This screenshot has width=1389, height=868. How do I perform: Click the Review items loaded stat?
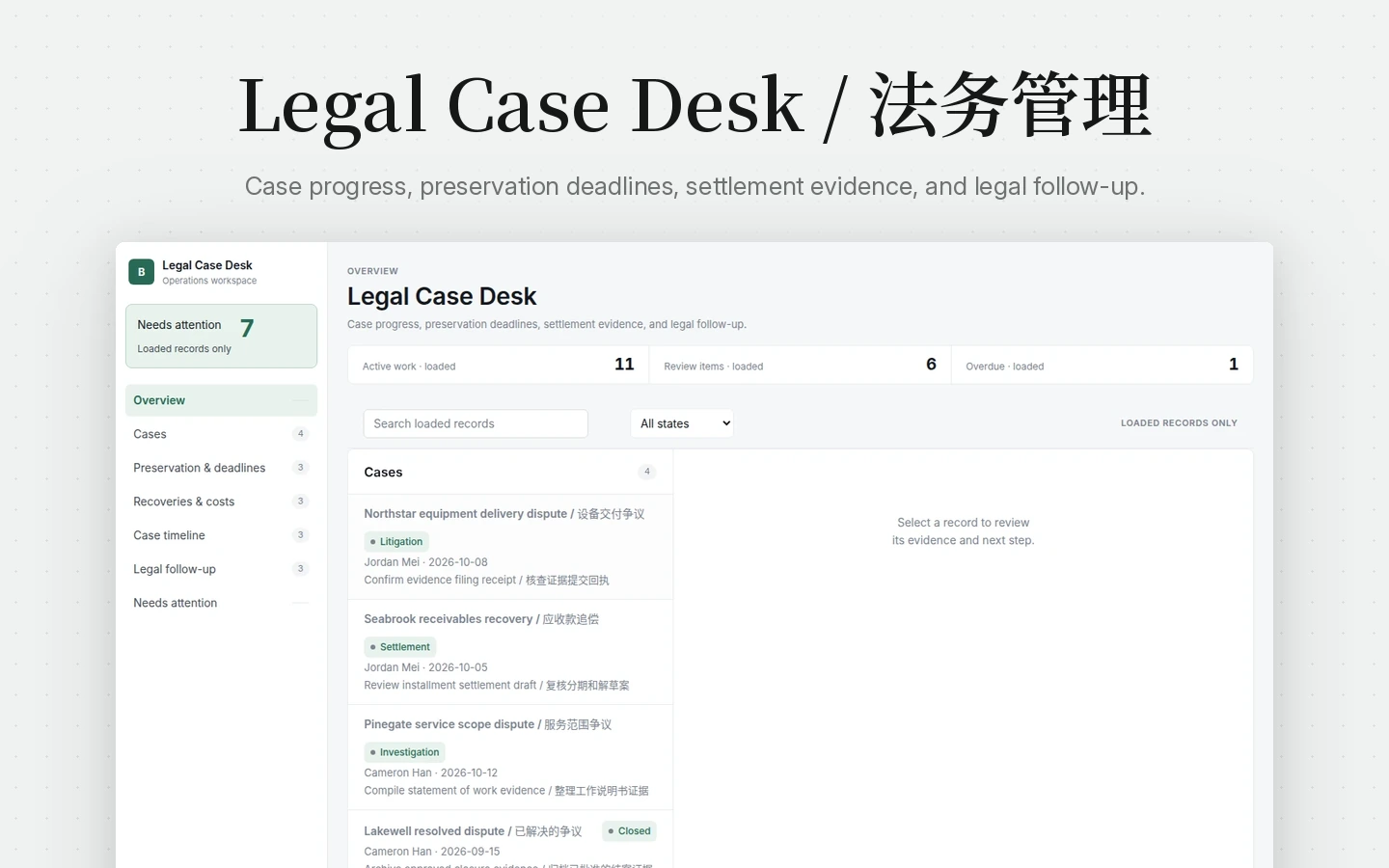pos(801,365)
